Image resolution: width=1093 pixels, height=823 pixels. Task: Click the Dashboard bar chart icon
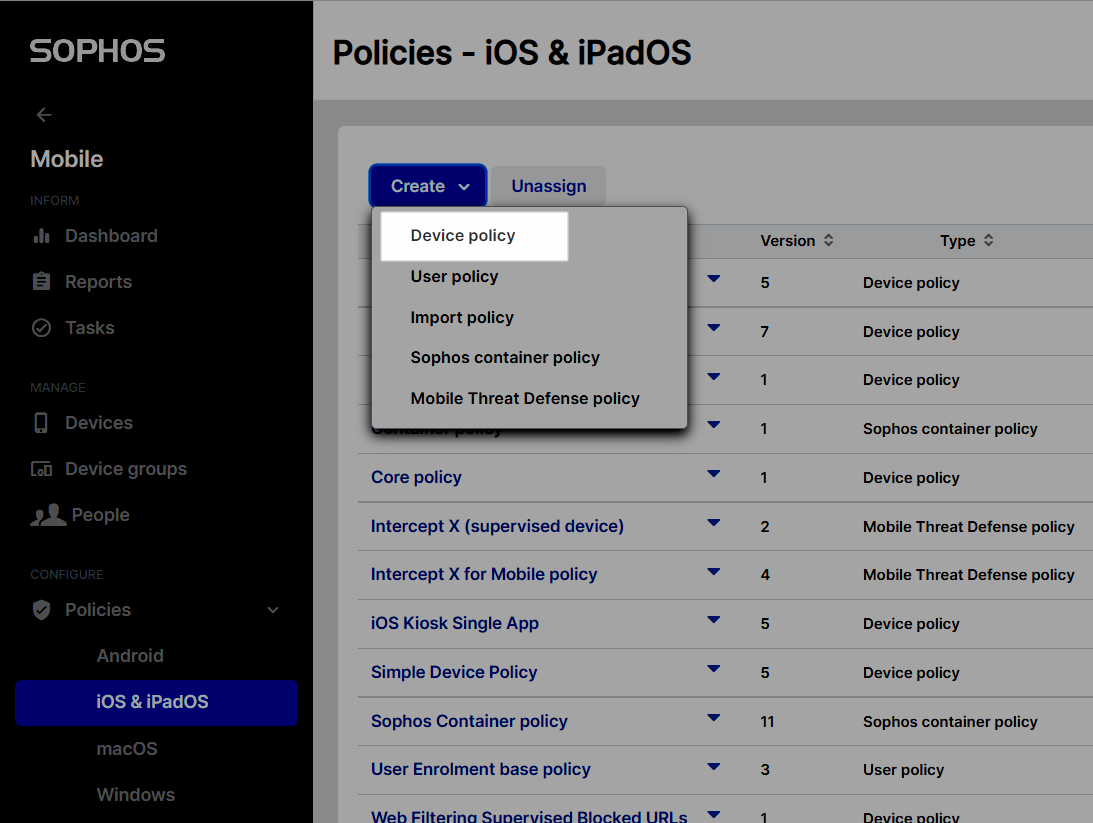[41, 236]
